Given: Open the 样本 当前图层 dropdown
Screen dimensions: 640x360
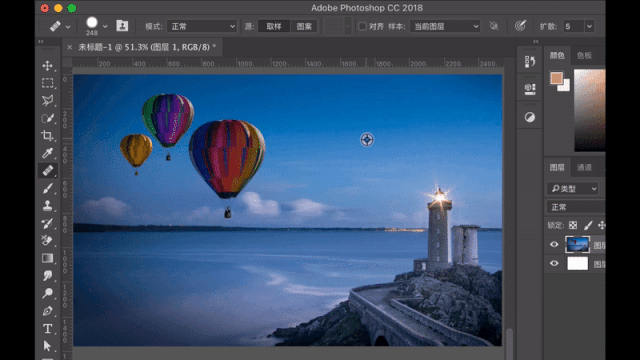Looking at the screenshot, I should point(445,27).
